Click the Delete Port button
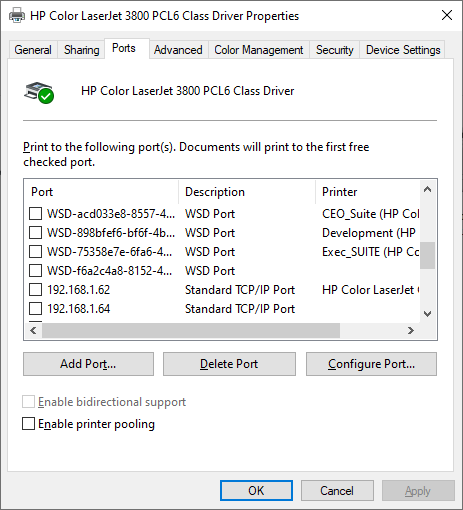The image size is (463, 510). click(x=229, y=364)
